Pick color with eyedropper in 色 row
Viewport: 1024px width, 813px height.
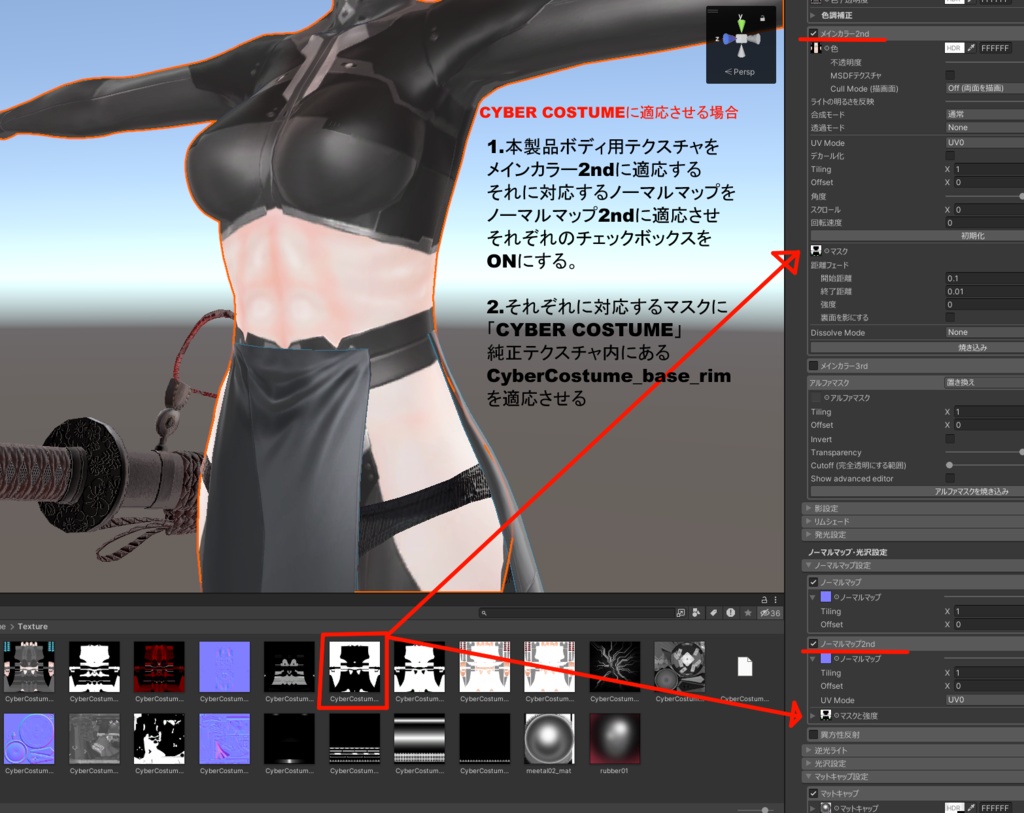point(972,48)
